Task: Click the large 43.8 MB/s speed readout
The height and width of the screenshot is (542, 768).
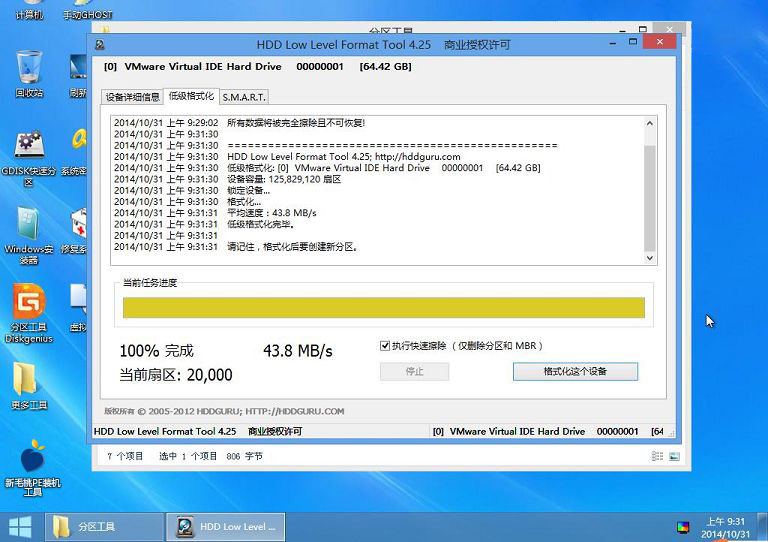Action: point(298,351)
